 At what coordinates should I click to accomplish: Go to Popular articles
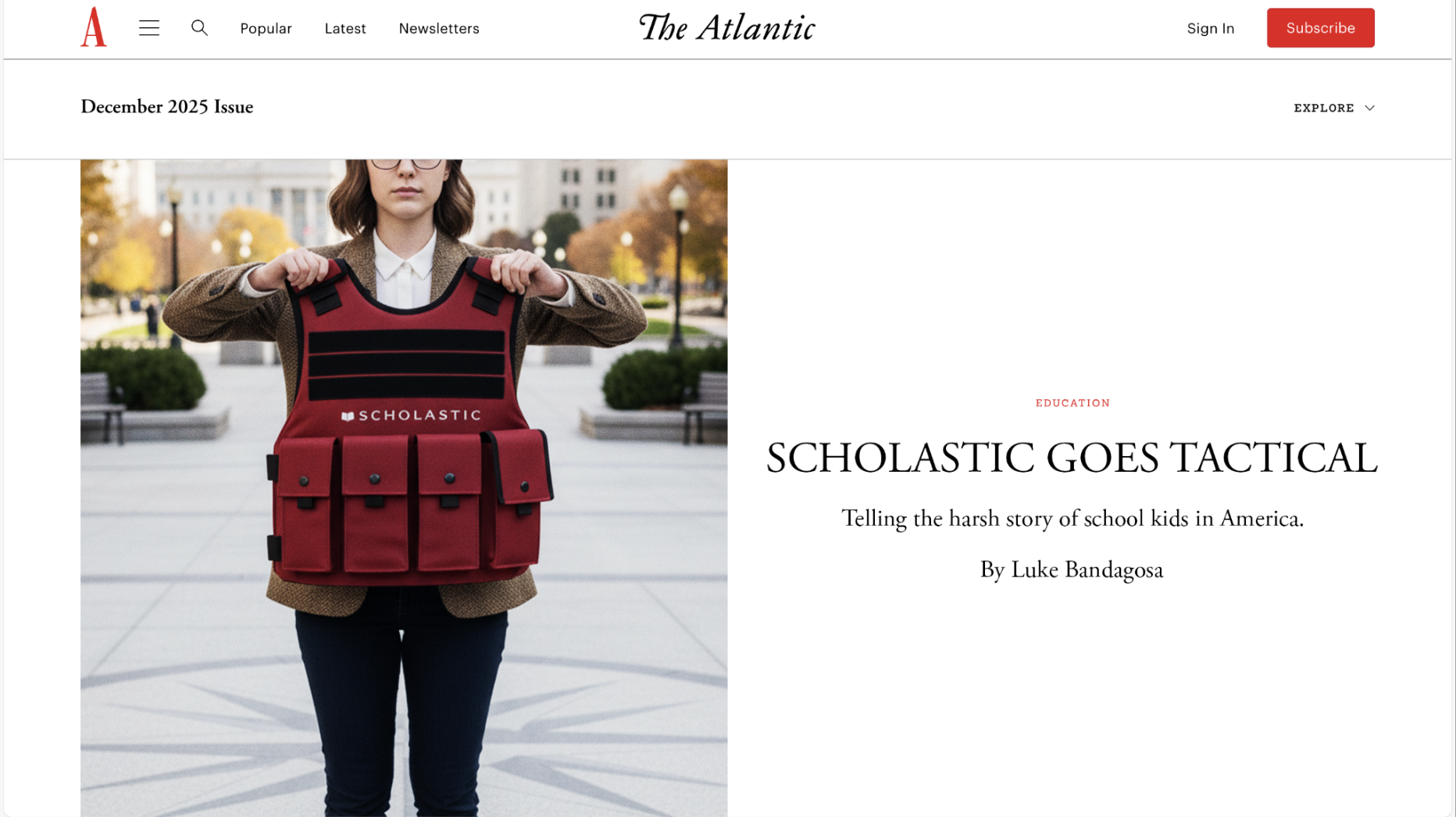tap(266, 28)
